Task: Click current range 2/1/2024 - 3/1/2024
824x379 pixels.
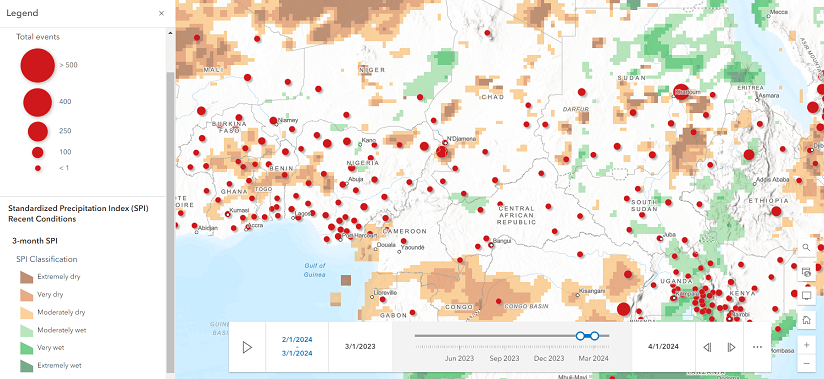Action: click(297, 346)
